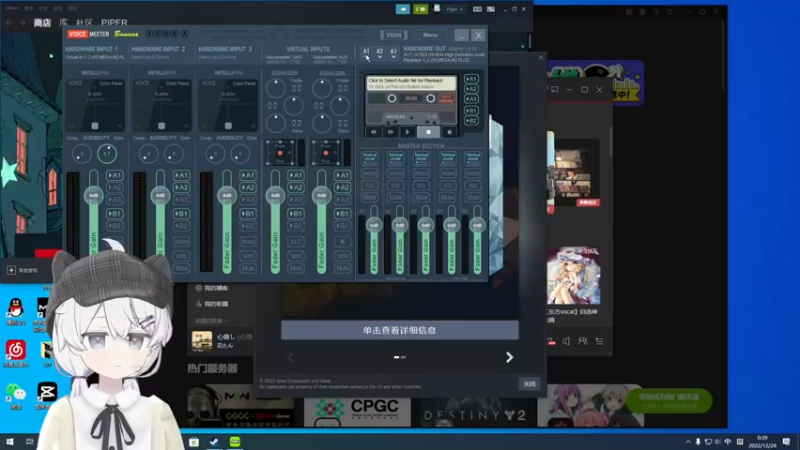Viewport: 800px width, 450px height.
Task: Route cassette playback to B1 bus
Action: pos(471,110)
